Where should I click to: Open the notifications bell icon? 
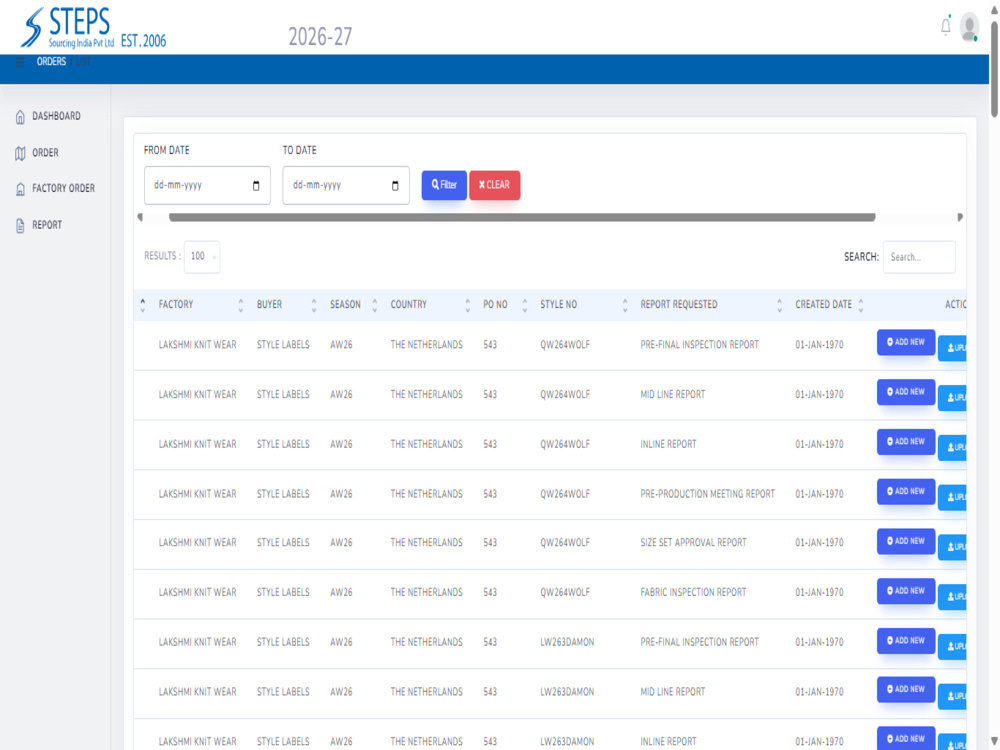945,27
